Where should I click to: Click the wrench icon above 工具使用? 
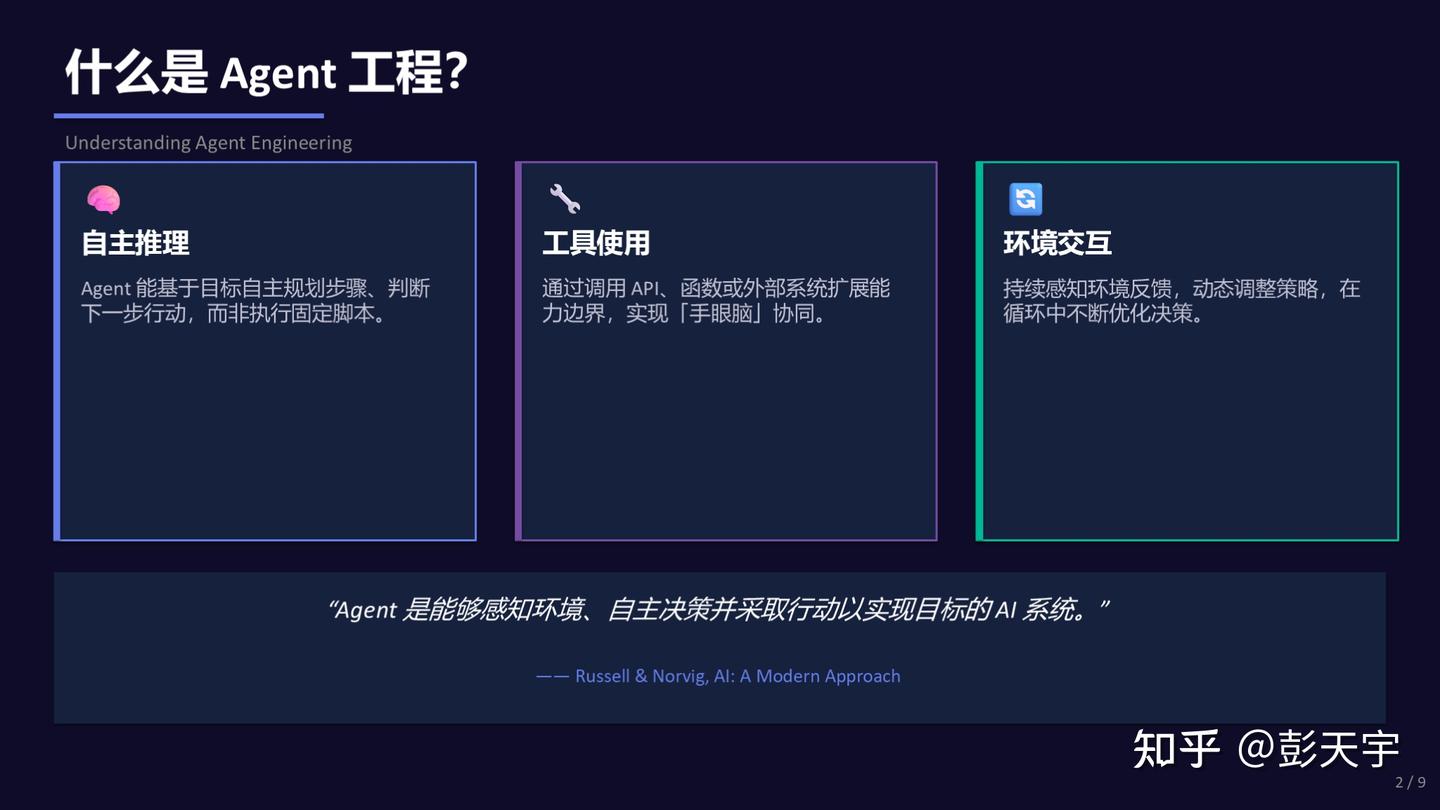coord(565,199)
